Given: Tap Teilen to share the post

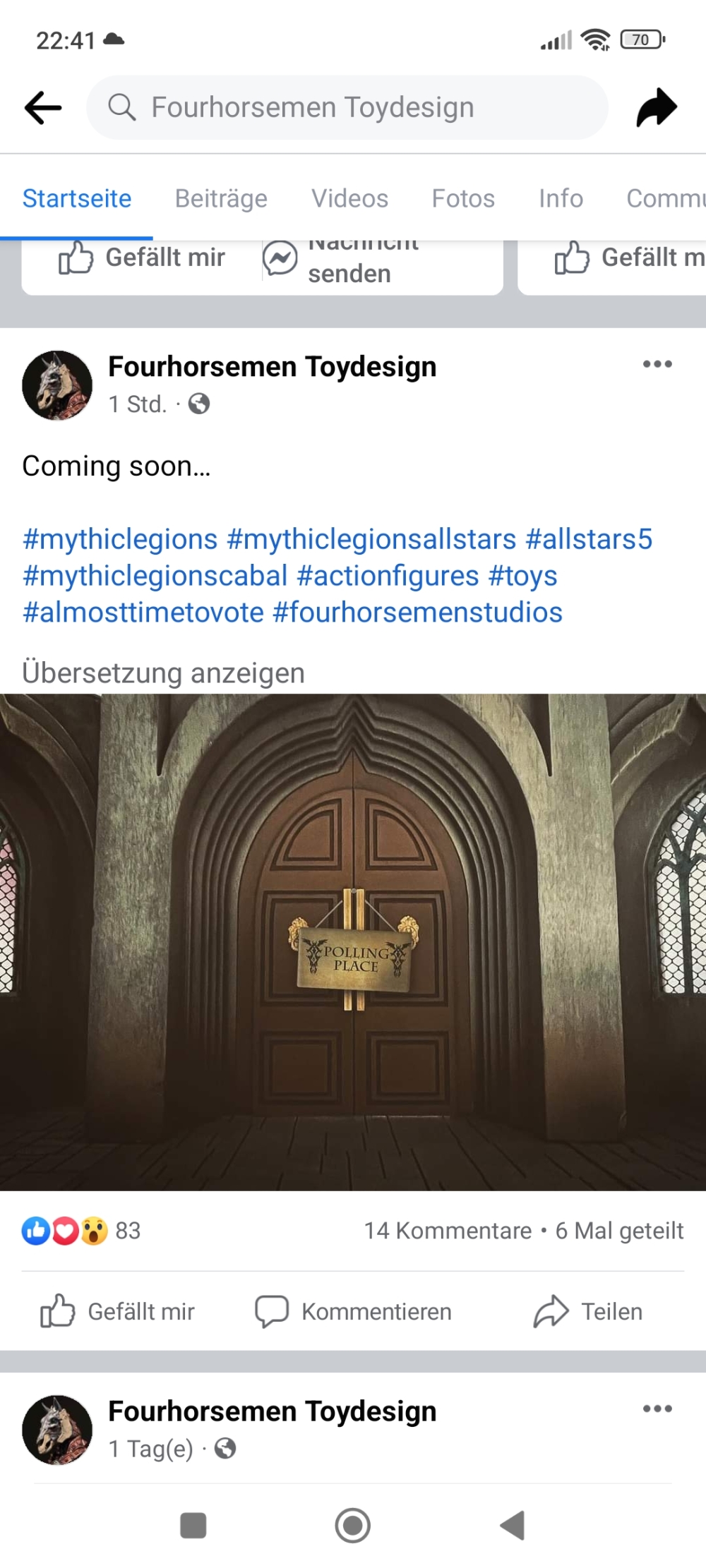Looking at the screenshot, I should pos(588,1311).
